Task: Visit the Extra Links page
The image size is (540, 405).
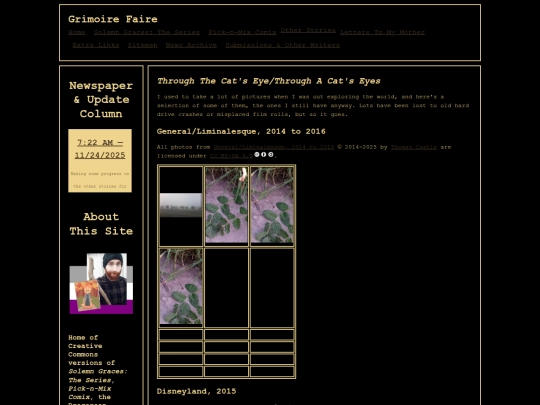Action: (96, 45)
